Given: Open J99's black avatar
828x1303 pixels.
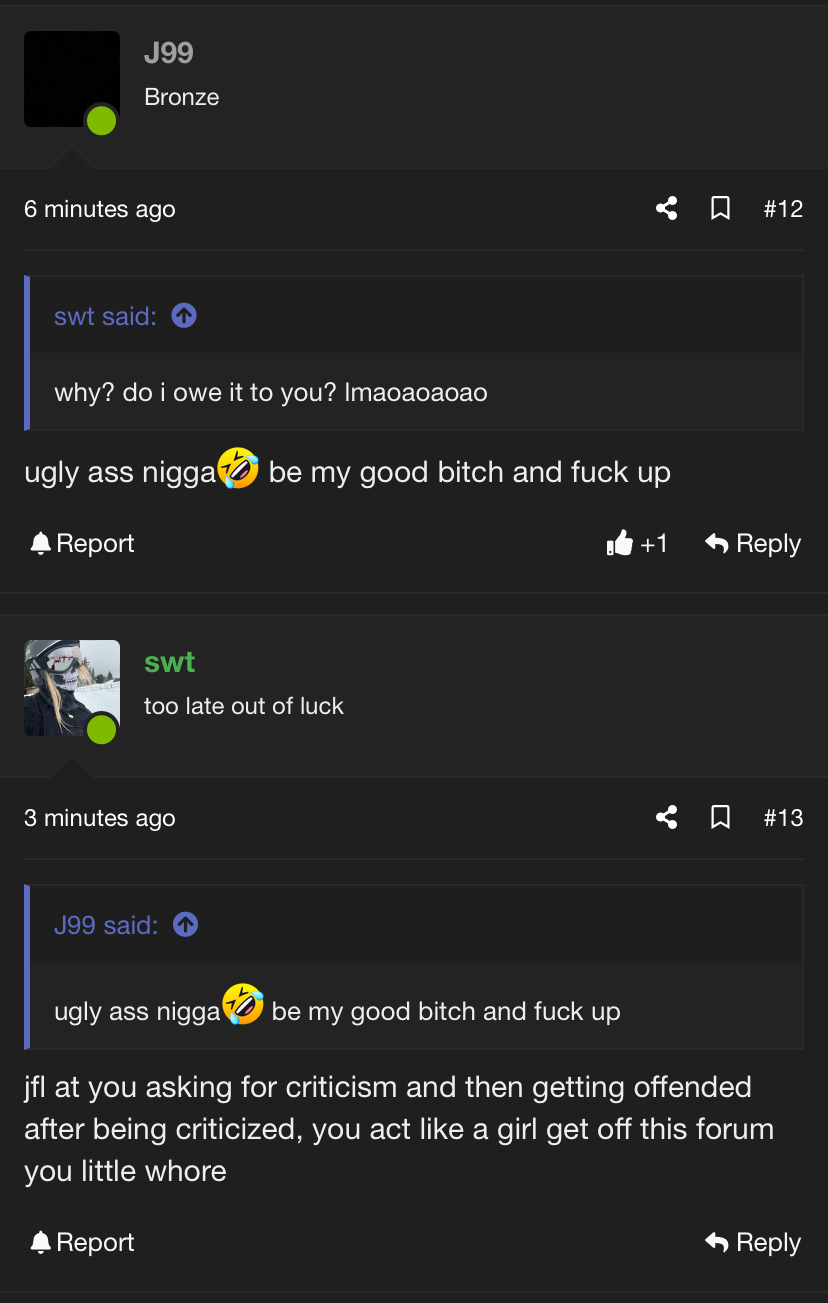Looking at the screenshot, I should pos(72,79).
